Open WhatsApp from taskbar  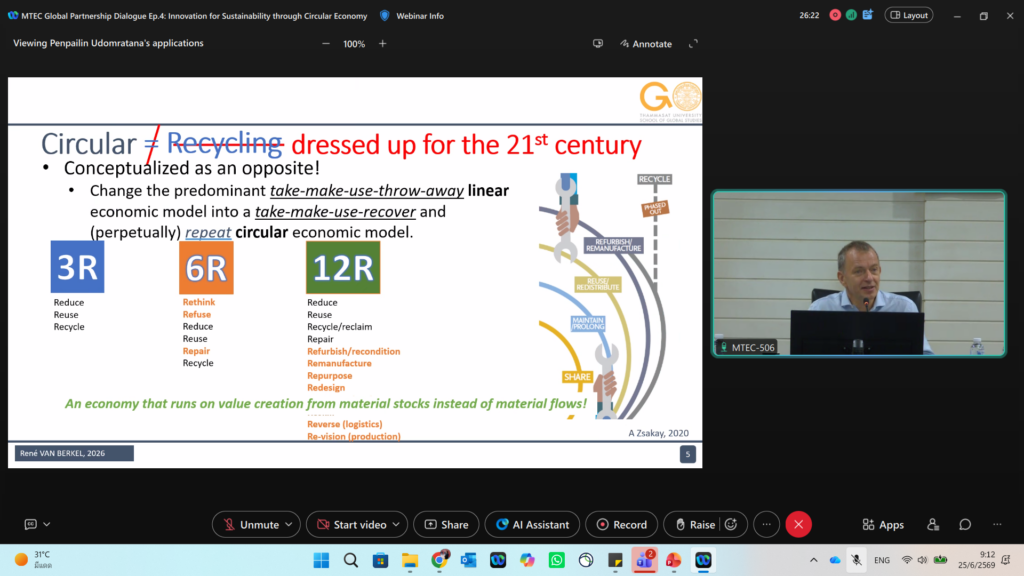pyautogui.click(x=556, y=560)
